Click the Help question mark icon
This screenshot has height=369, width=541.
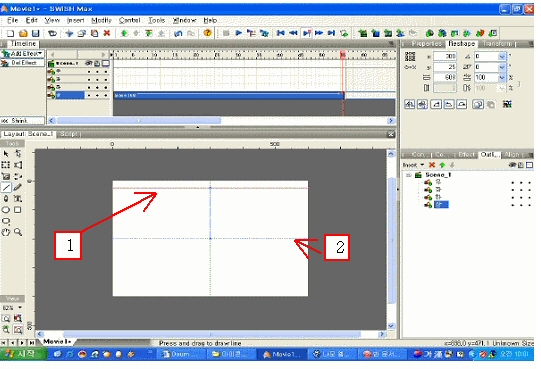pos(207,33)
